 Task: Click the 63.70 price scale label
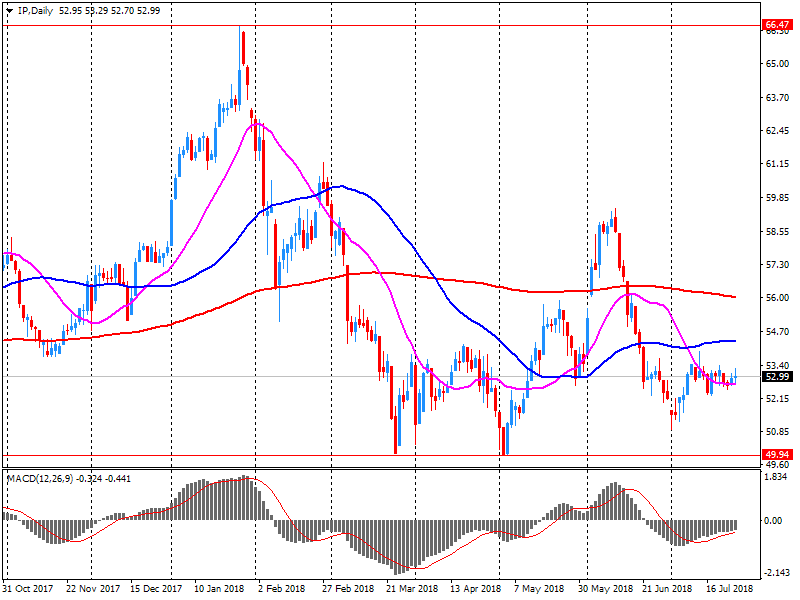click(777, 97)
